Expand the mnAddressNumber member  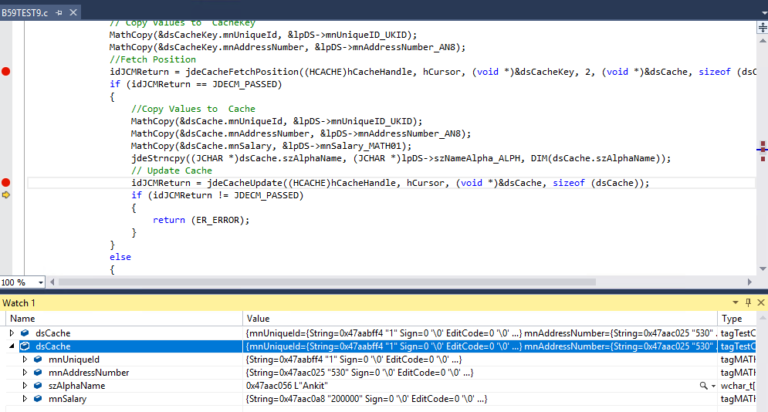coord(24,373)
